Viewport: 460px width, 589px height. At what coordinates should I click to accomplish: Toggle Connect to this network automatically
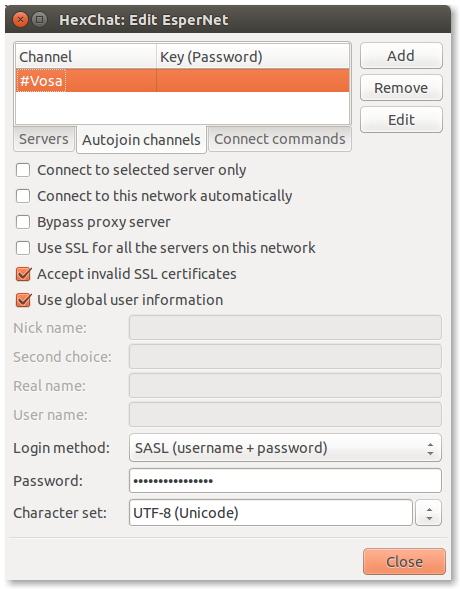tap(23, 196)
